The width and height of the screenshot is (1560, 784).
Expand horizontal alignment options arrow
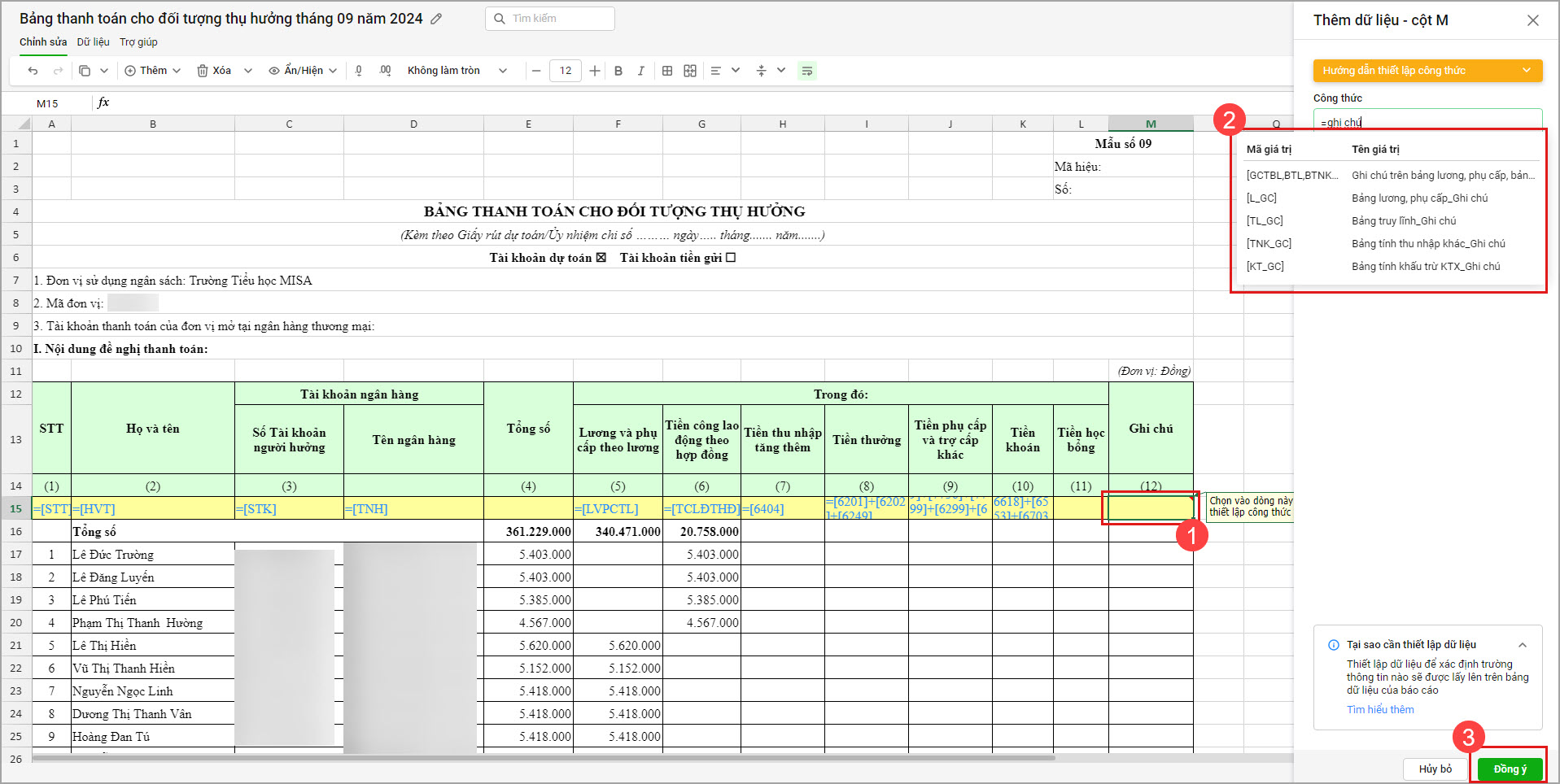[x=736, y=71]
